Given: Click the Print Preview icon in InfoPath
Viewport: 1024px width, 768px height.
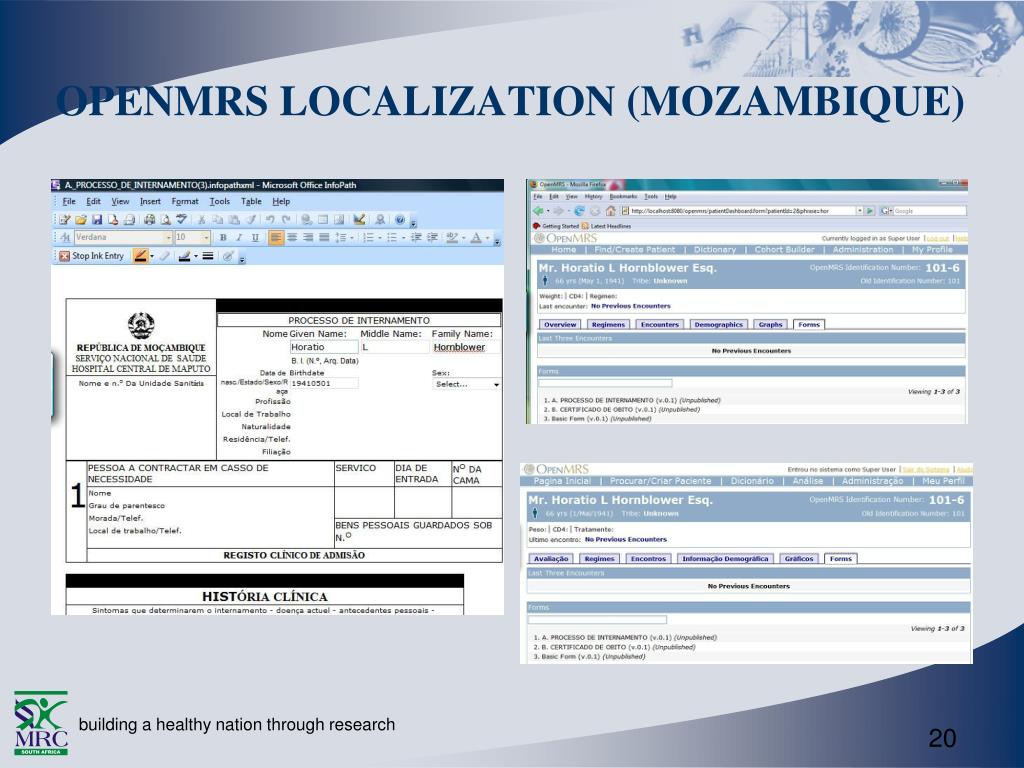Looking at the screenshot, I should (166, 220).
